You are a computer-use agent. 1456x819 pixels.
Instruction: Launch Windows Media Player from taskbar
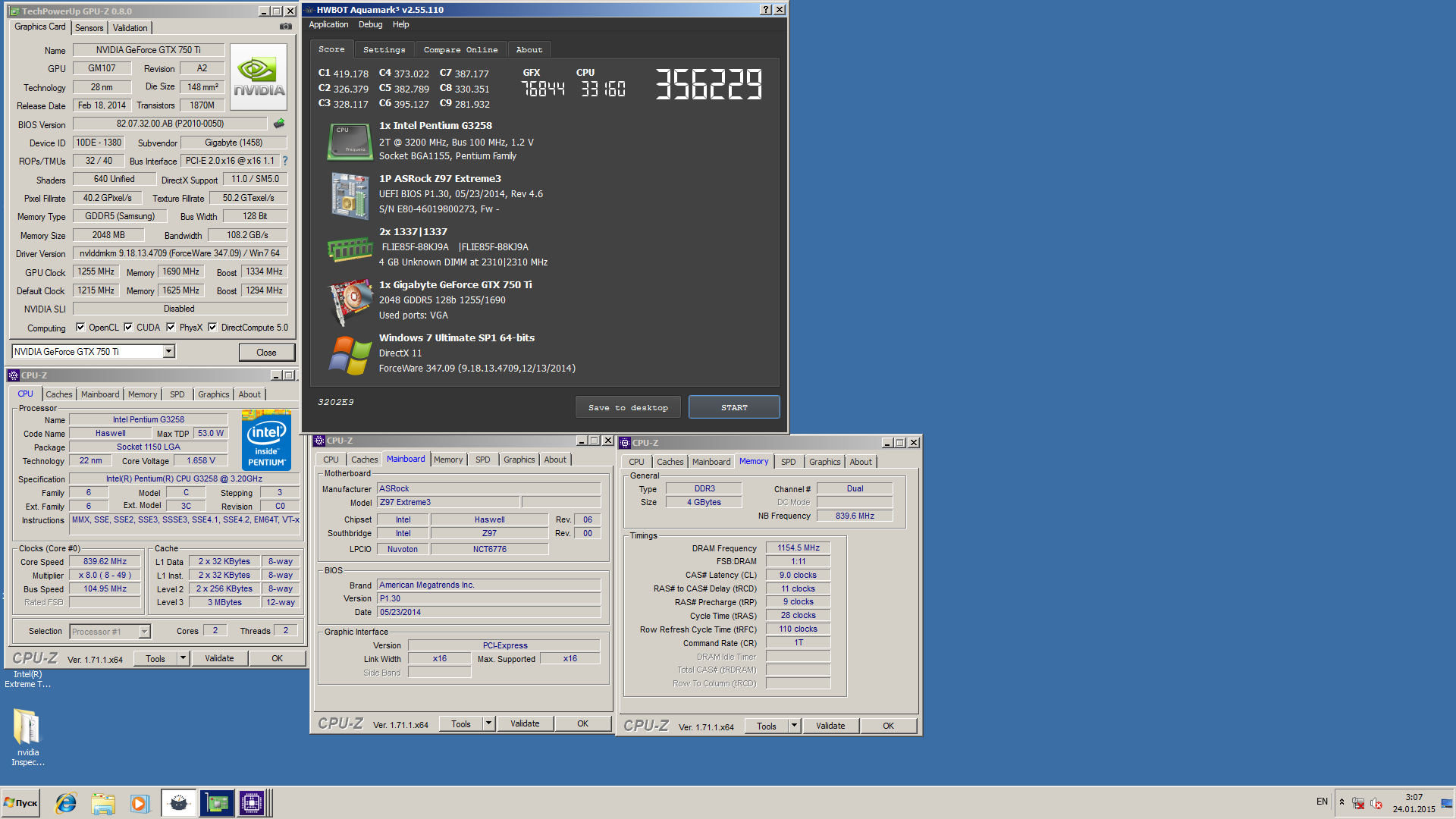139,803
